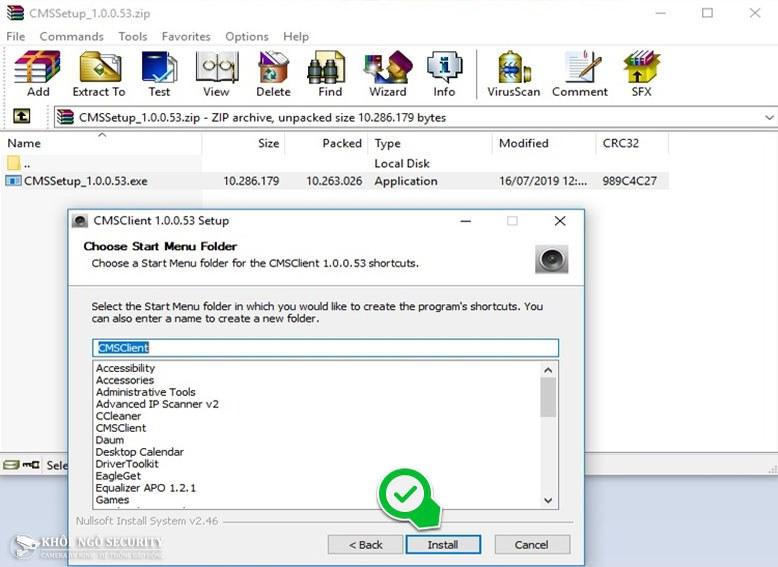Open the File menu
Screen dimensions: 778x567
pyautogui.click(x=15, y=36)
